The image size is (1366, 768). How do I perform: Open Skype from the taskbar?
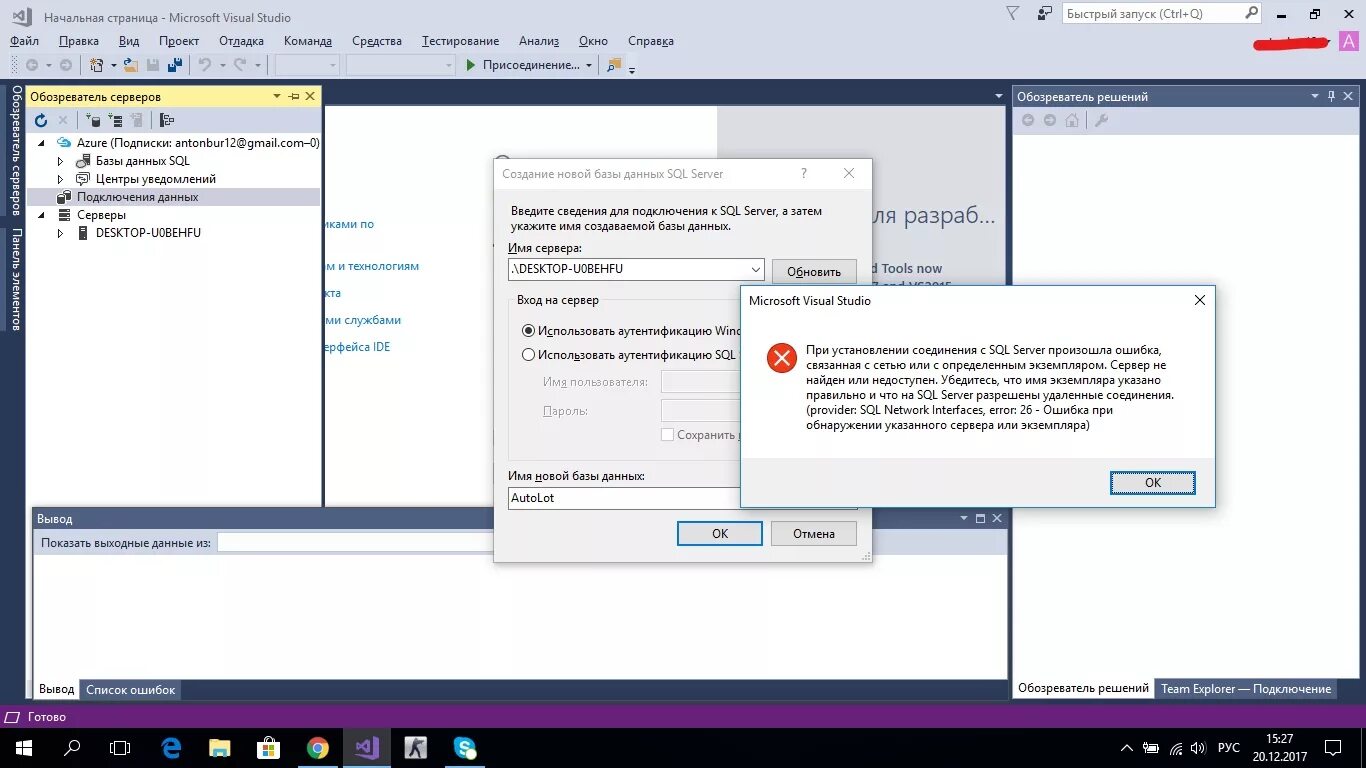point(464,748)
